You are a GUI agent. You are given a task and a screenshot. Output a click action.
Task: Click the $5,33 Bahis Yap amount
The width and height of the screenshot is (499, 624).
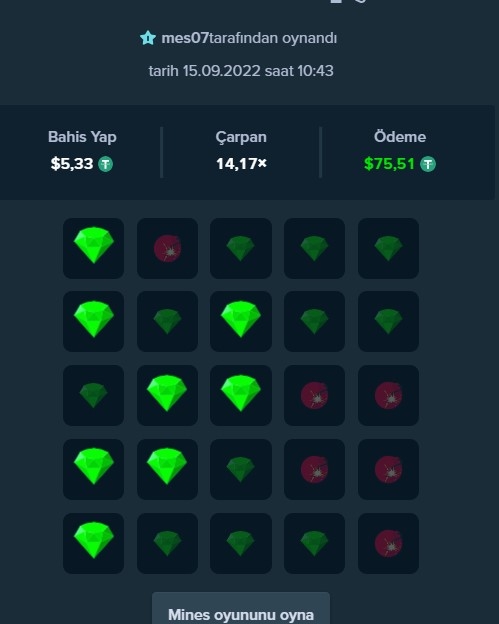pyautogui.click(x=72, y=164)
